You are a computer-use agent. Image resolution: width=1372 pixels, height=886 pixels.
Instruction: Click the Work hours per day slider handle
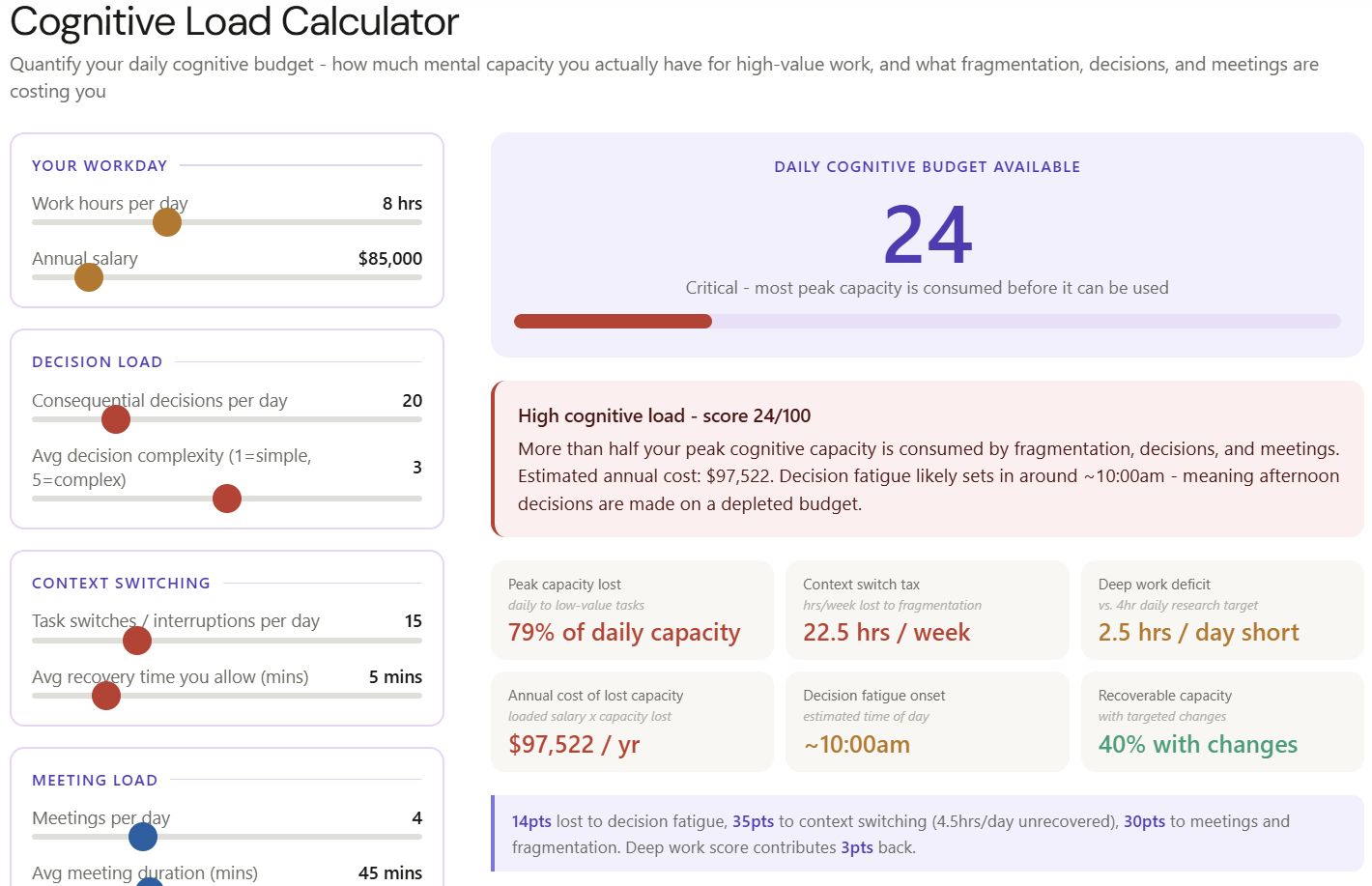click(167, 222)
